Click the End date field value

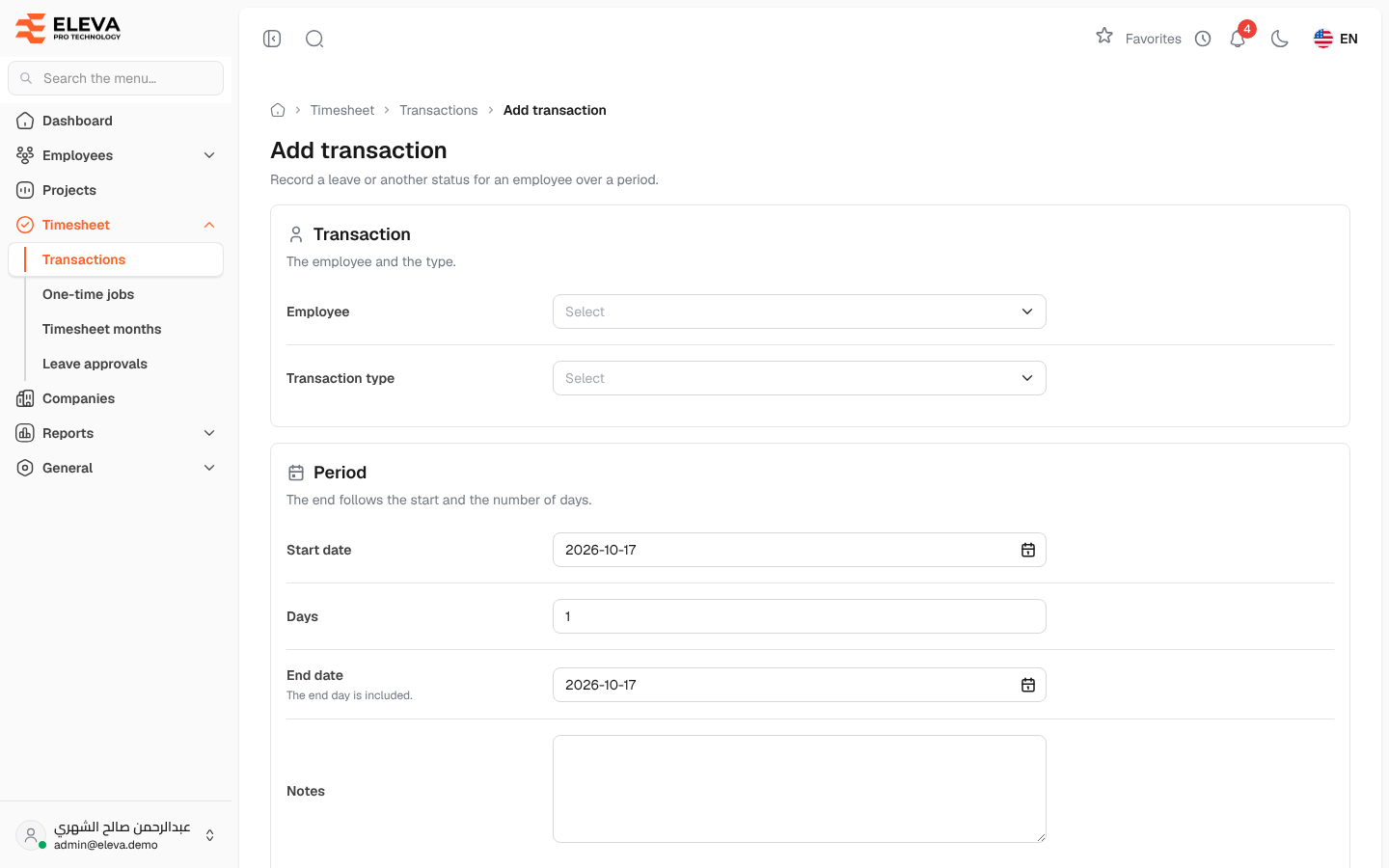(601, 685)
